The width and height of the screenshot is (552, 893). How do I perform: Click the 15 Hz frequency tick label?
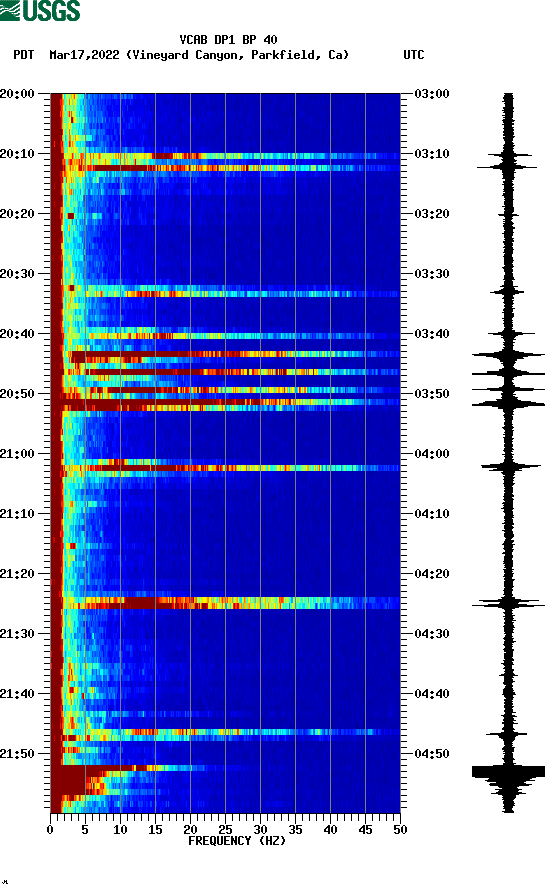155,830
